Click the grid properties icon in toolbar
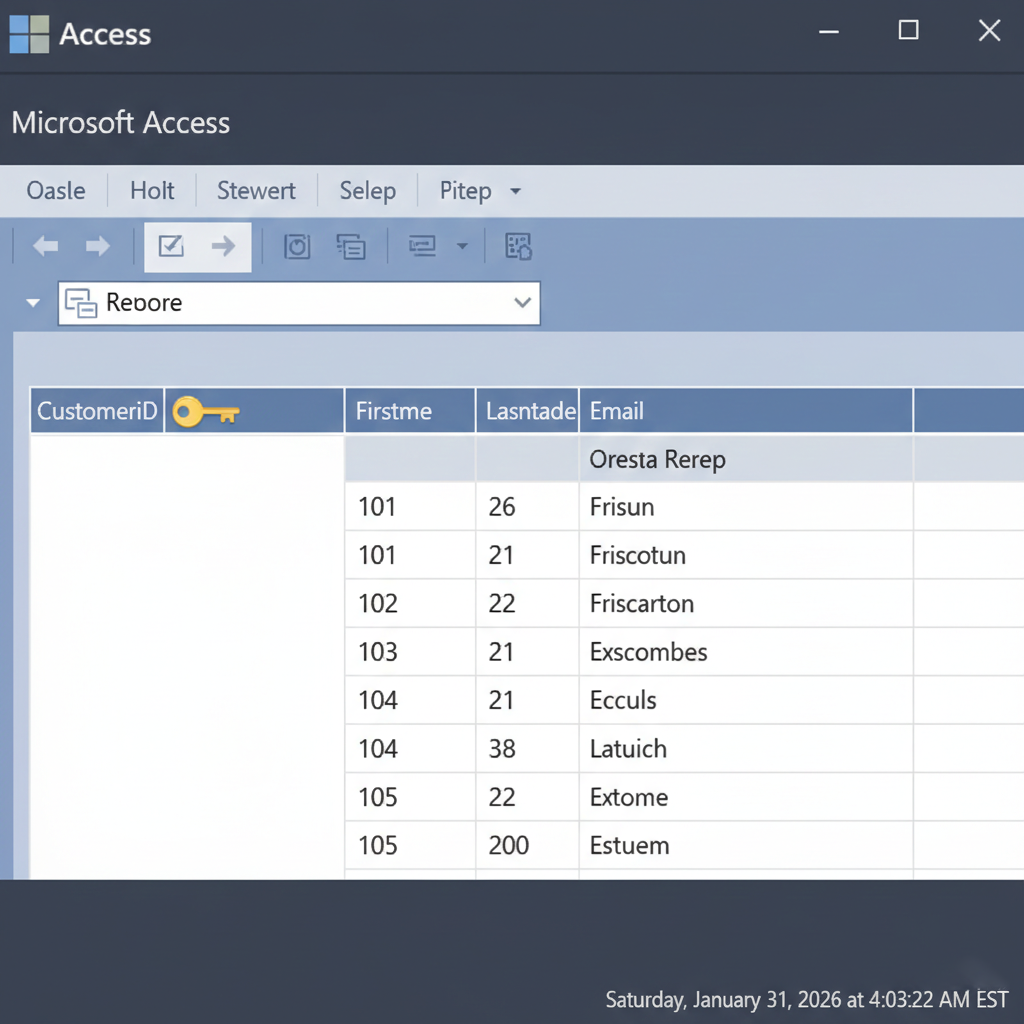The width and height of the screenshot is (1024, 1024). point(518,247)
